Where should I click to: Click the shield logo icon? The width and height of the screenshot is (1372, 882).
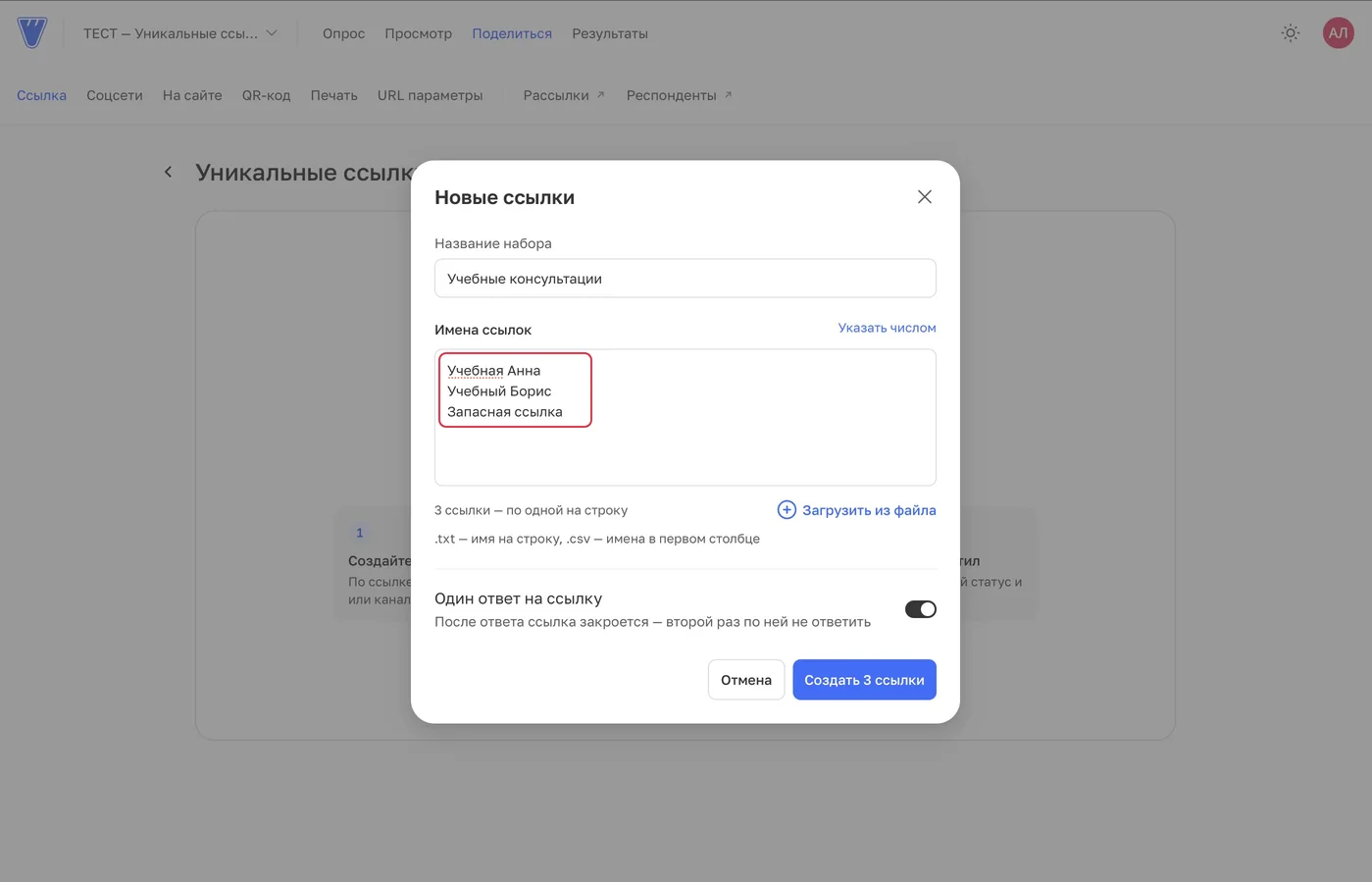[x=32, y=32]
